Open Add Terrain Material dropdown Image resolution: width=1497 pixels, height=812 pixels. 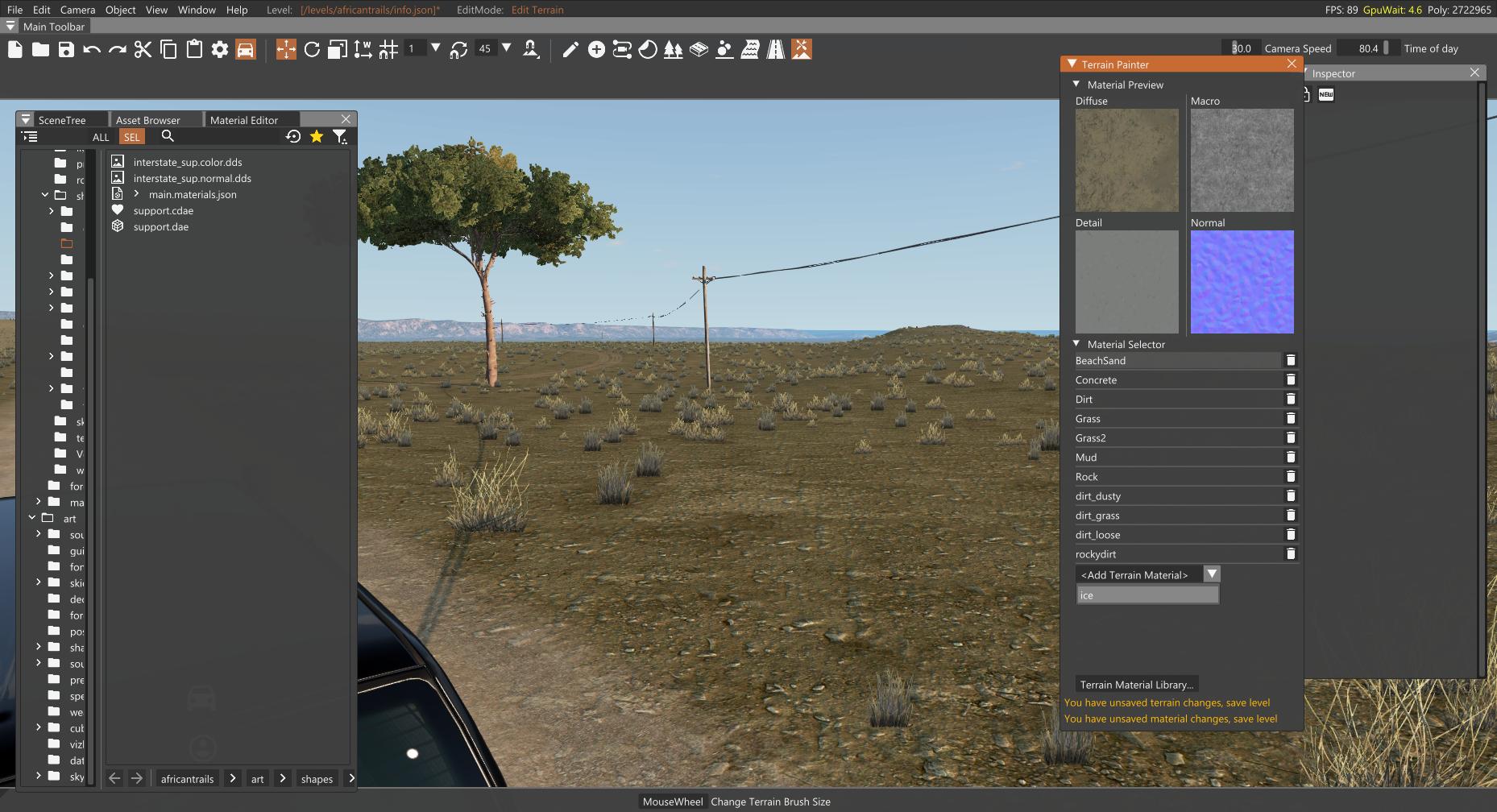tap(1212, 574)
